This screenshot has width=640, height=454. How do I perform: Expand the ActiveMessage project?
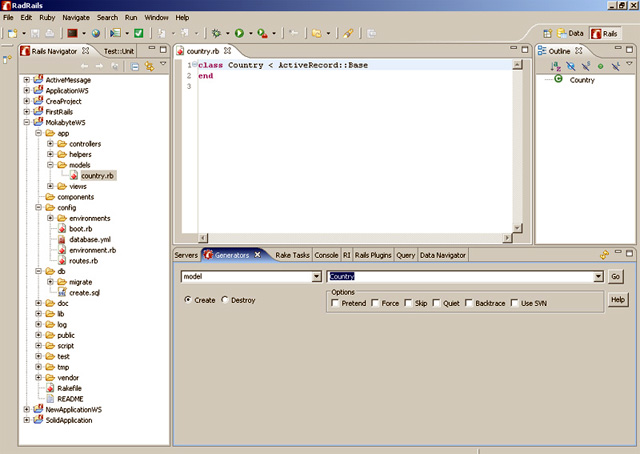tap(27, 80)
